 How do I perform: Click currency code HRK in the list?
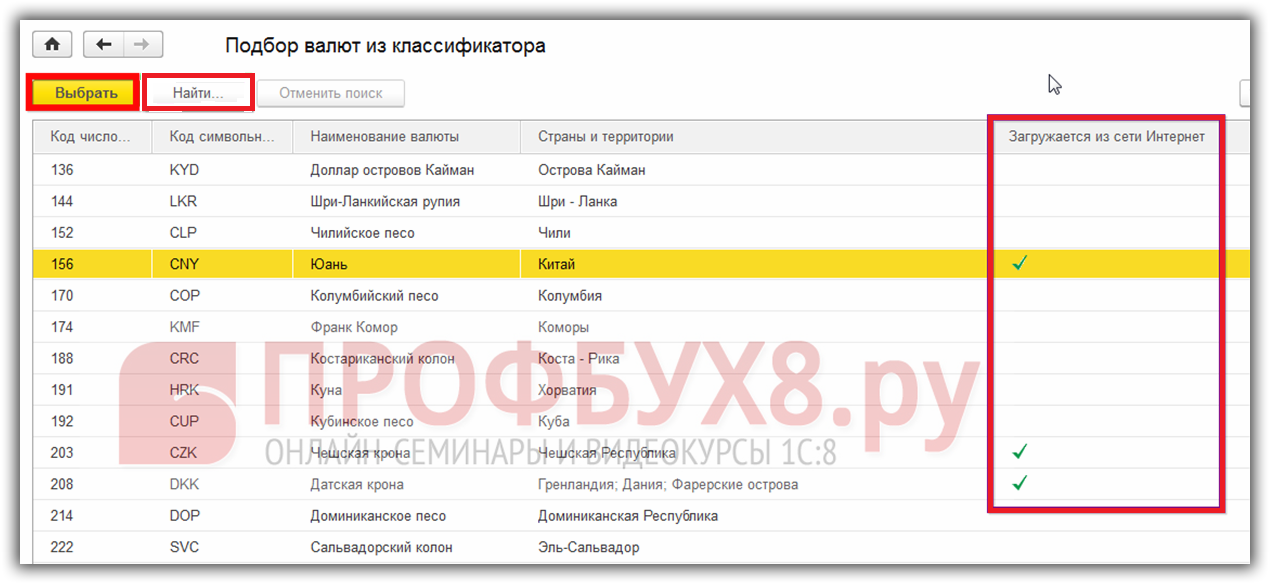coord(184,390)
